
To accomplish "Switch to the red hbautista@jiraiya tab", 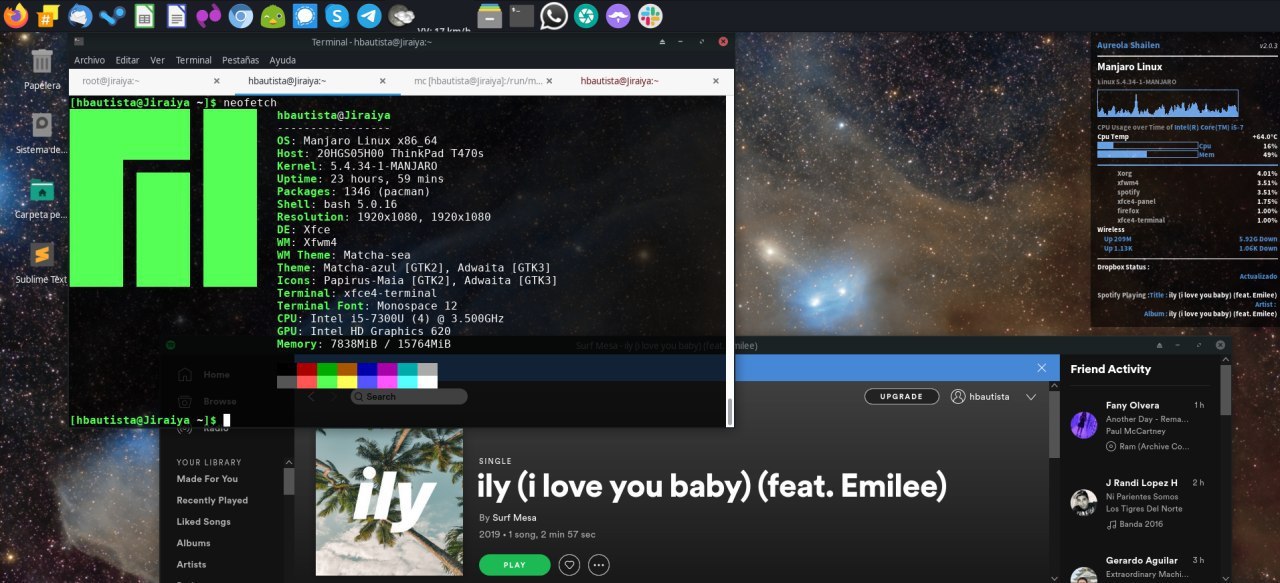I will [650, 81].
